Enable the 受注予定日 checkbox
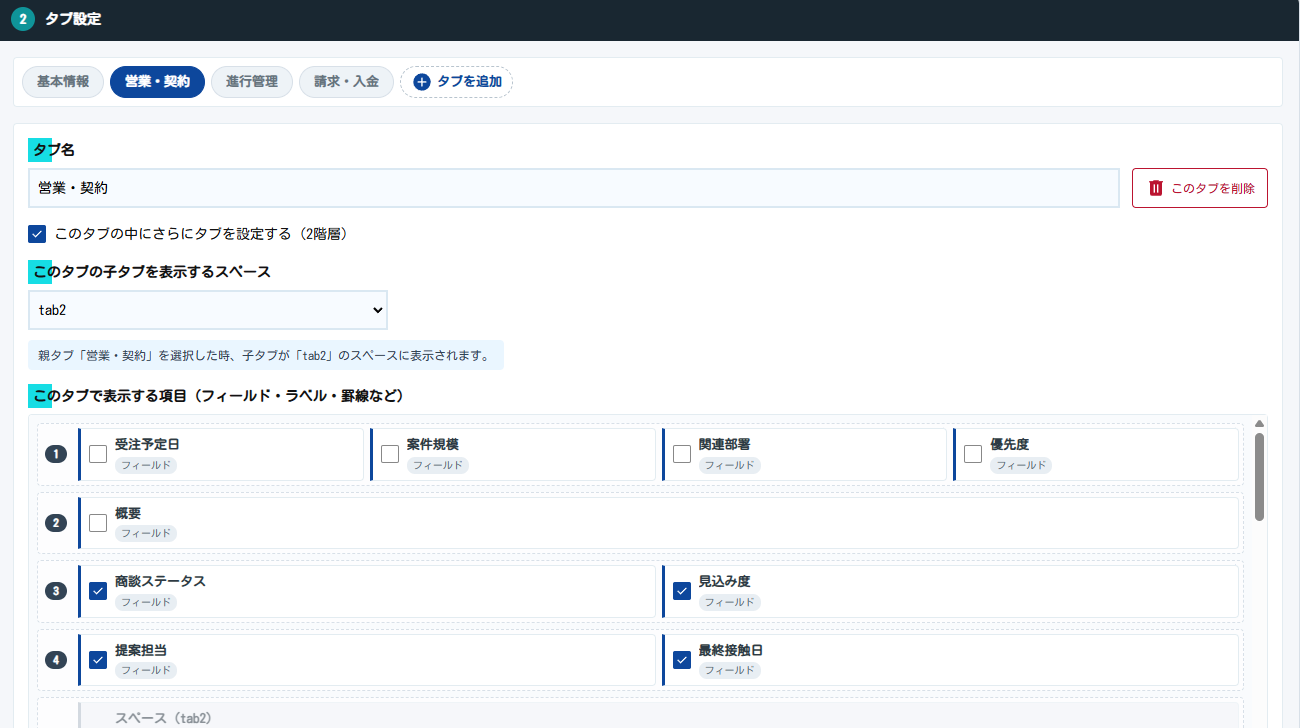This screenshot has height=728, width=1300. tap(98, 454)
